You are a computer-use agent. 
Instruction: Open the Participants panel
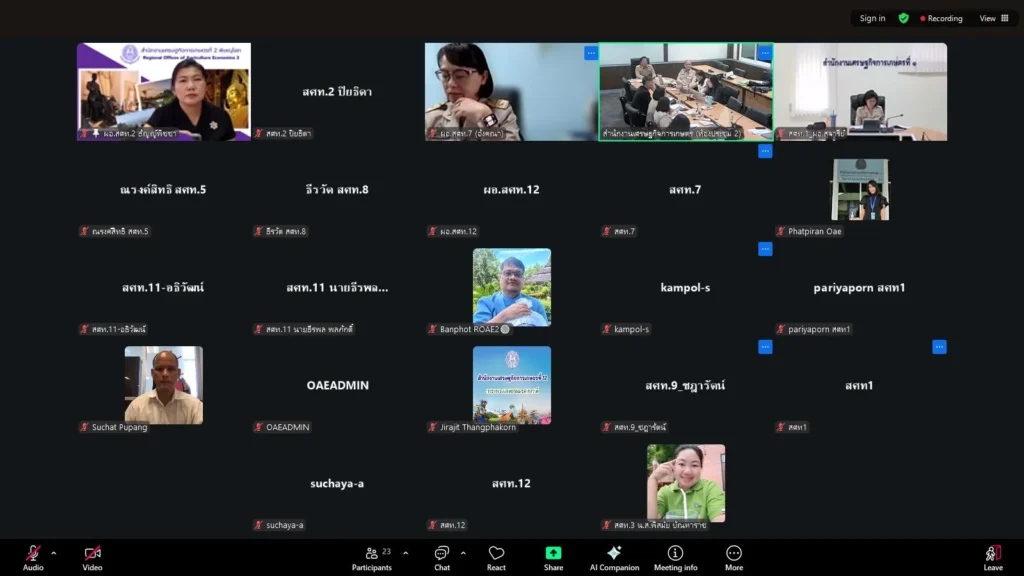[372, 556]
